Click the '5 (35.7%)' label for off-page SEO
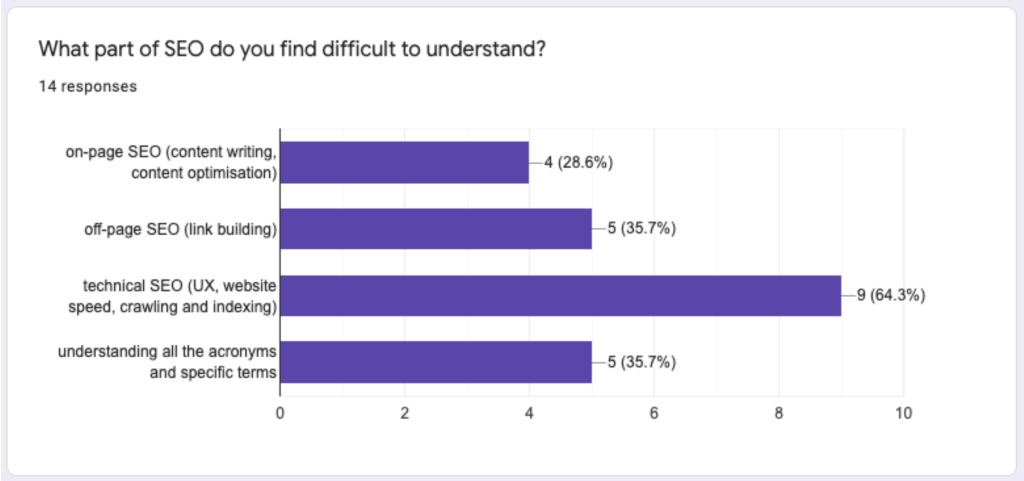The image size is (1024, 481). pyautogui.click(x=641, y=229)
